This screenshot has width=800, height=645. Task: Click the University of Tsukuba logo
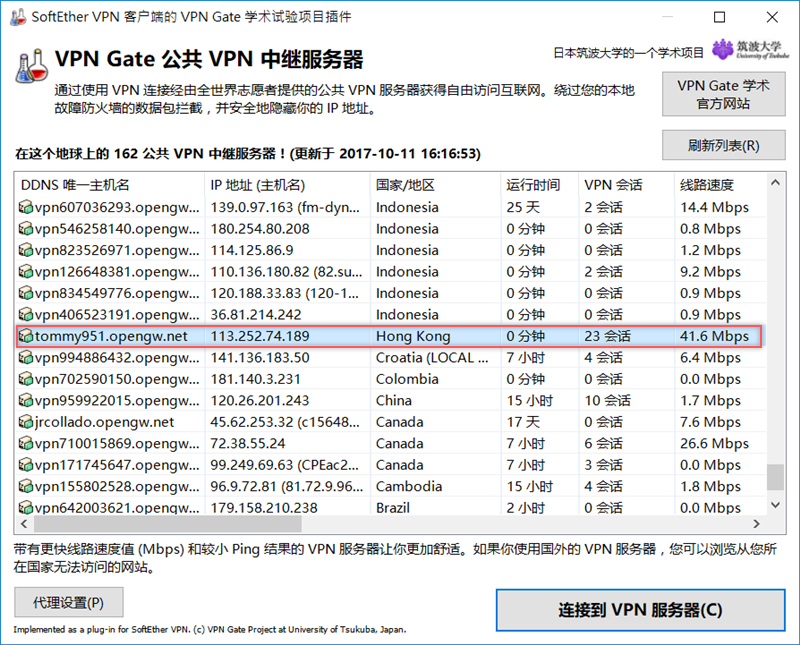(750, 49)
